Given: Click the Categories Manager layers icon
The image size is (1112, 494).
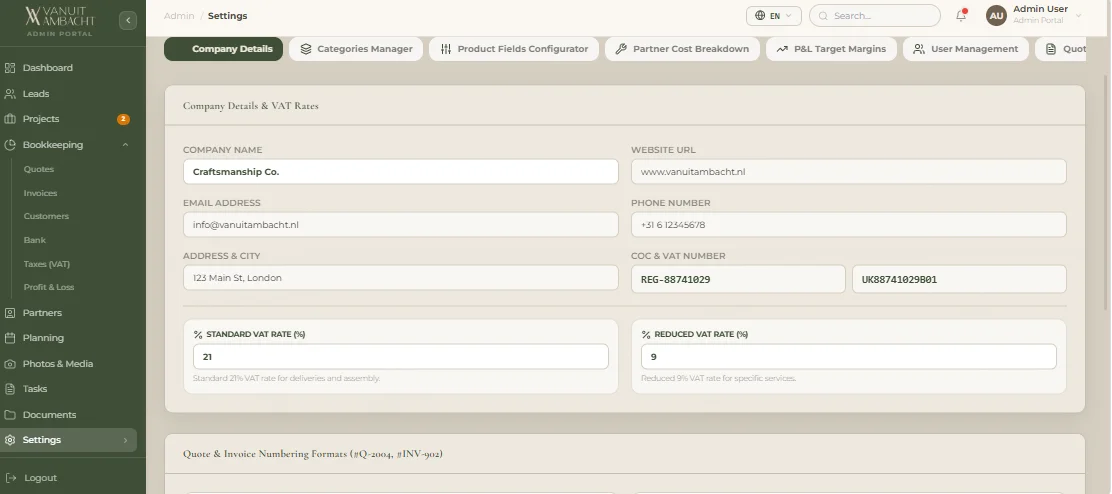Looking at the screenshot, I should 306,49.
